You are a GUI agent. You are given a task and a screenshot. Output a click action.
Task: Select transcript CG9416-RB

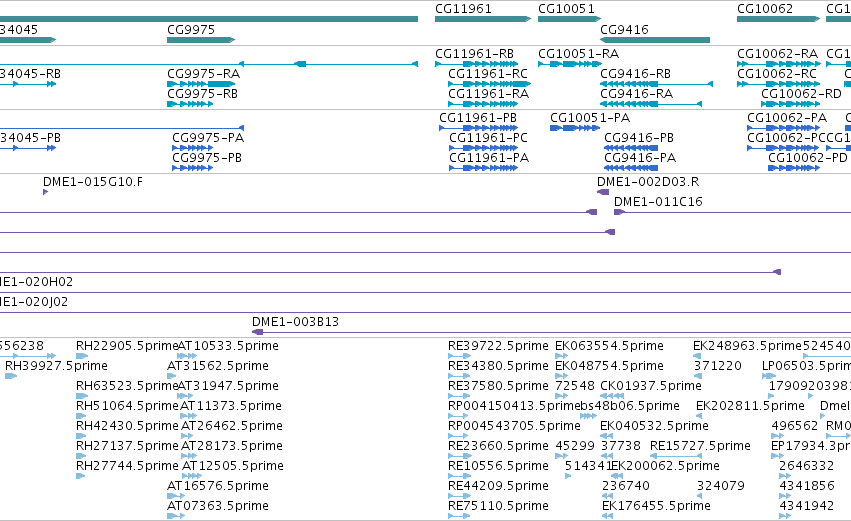(656, 84)
